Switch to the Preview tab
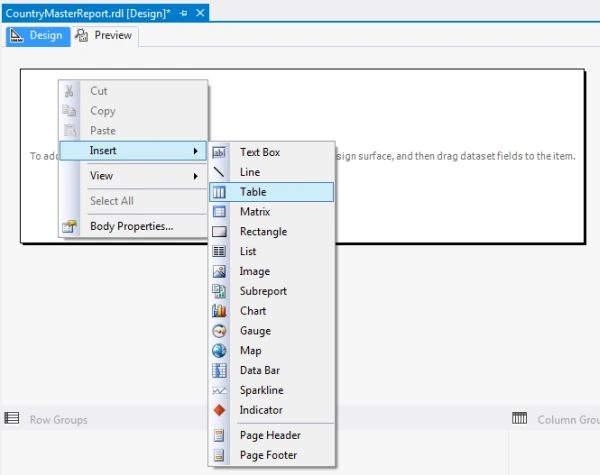 pos(104,36)
